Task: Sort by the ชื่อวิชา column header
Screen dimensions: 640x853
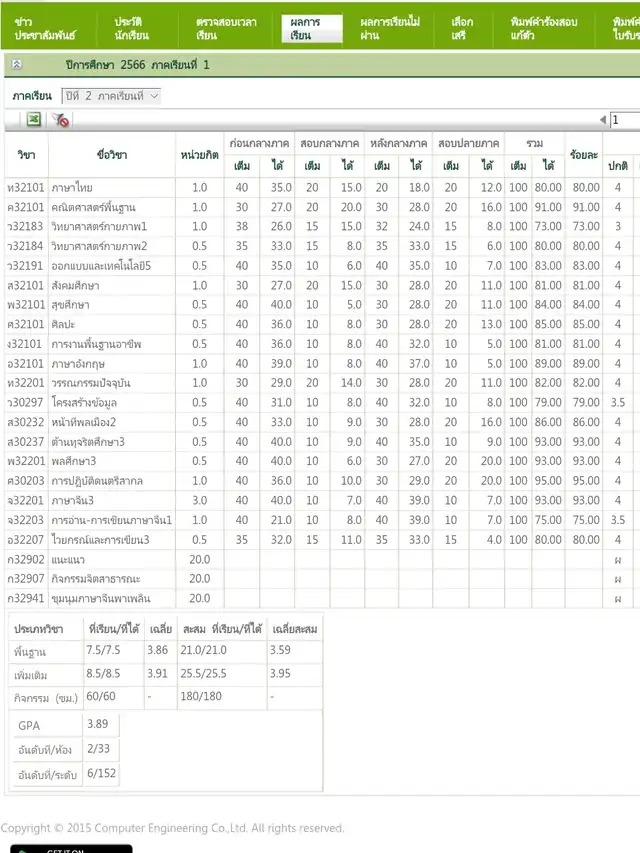Action: click(112, 155)
